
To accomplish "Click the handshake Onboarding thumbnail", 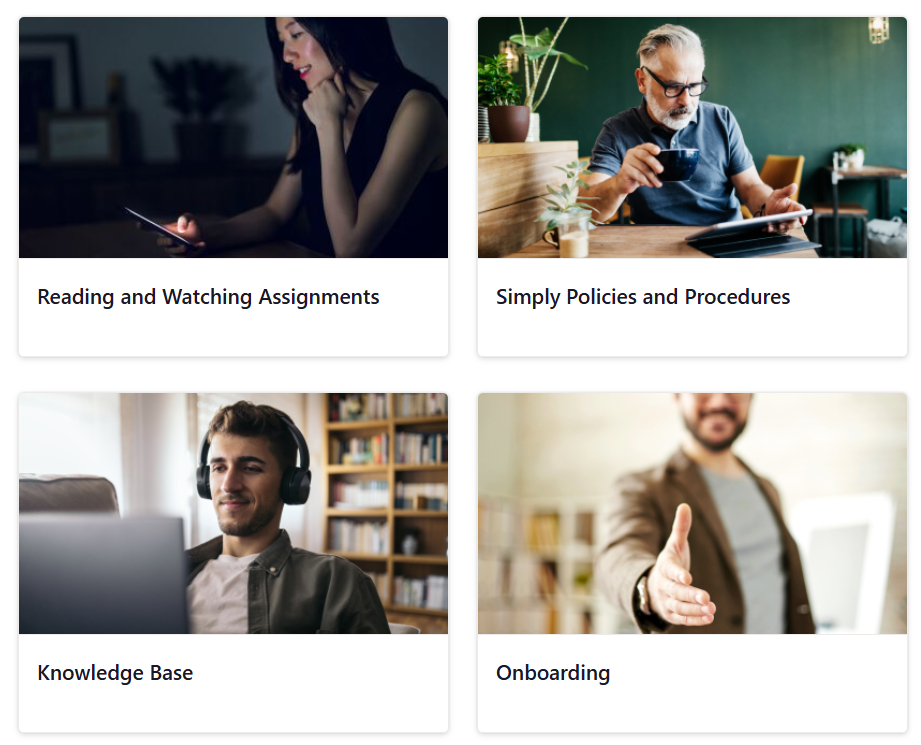I will tap(692, 514).
